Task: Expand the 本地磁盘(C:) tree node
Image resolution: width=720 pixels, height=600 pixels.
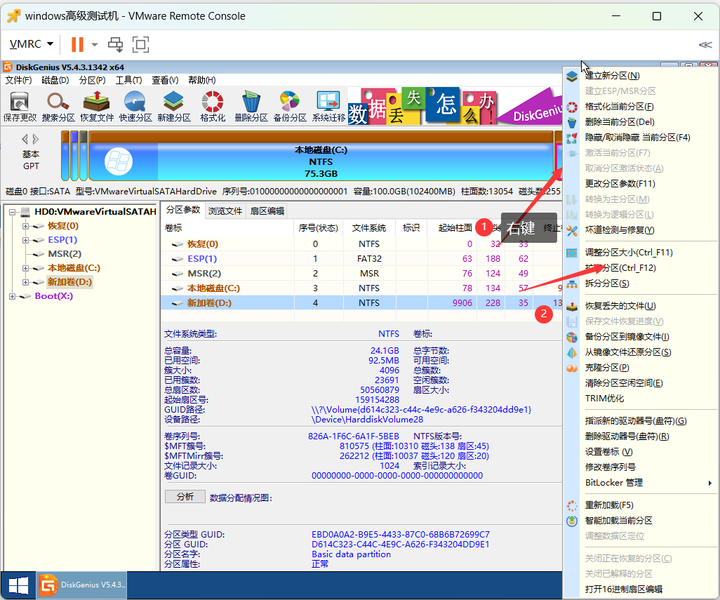Action: [x=26, y=268]
